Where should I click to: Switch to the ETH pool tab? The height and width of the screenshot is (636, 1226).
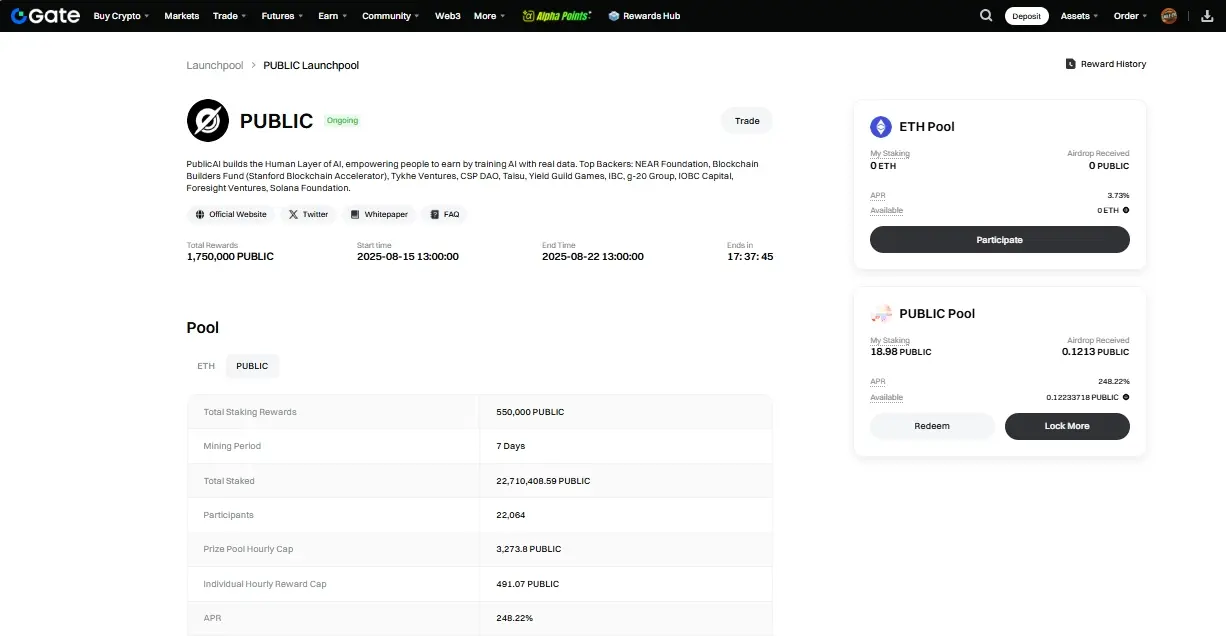tap(206, 366)
